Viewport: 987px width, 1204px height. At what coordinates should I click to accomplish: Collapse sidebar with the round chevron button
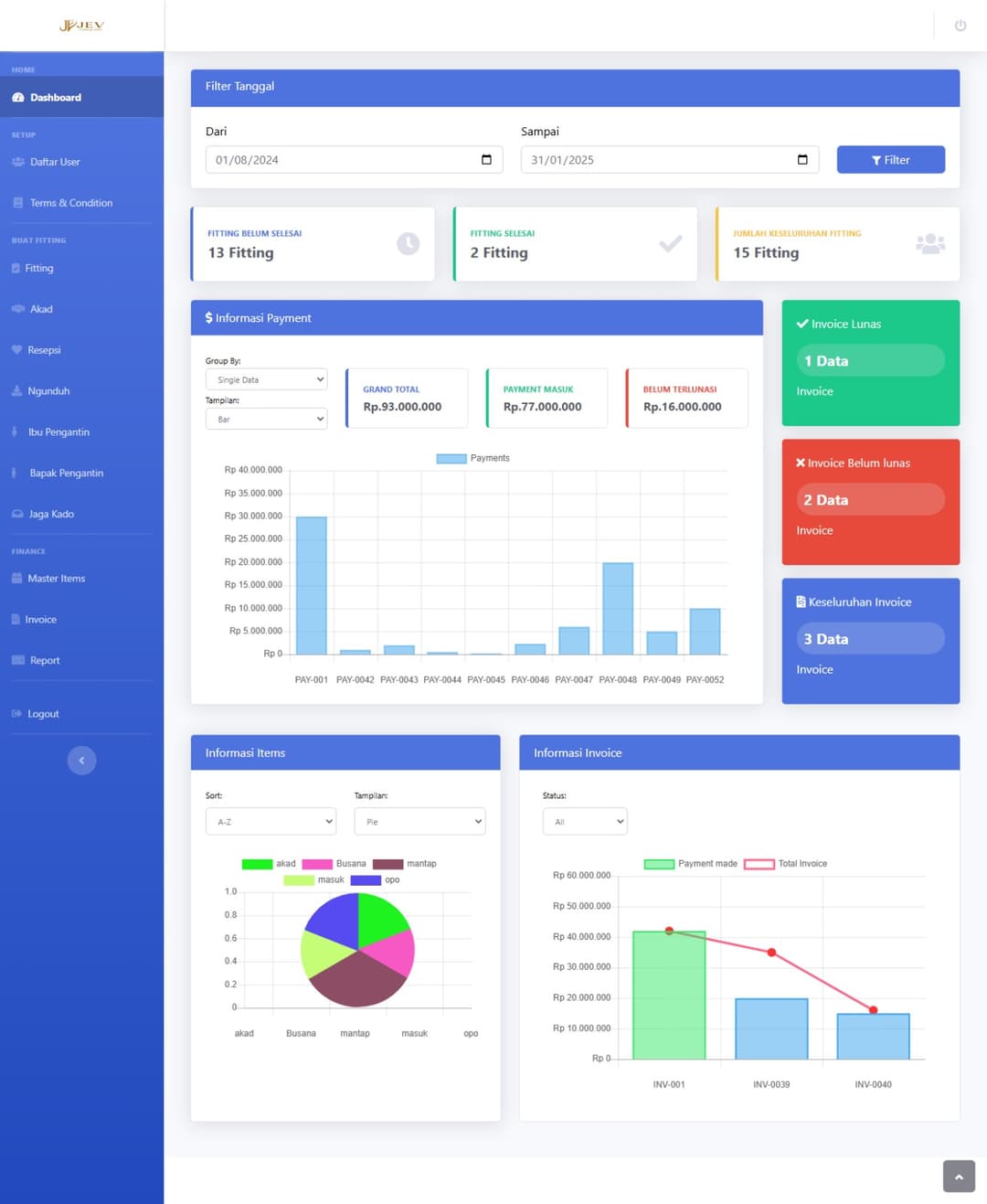click(81, 761)
